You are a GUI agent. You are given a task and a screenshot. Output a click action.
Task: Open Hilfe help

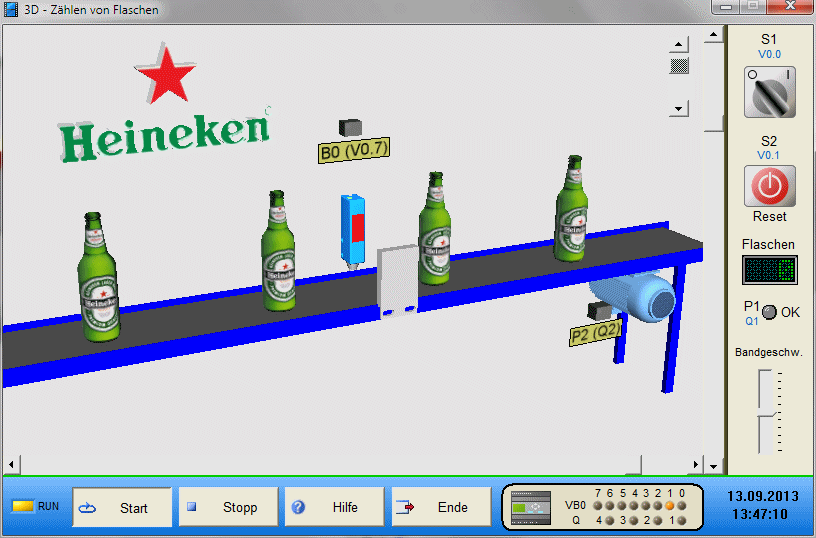[334, 507]
